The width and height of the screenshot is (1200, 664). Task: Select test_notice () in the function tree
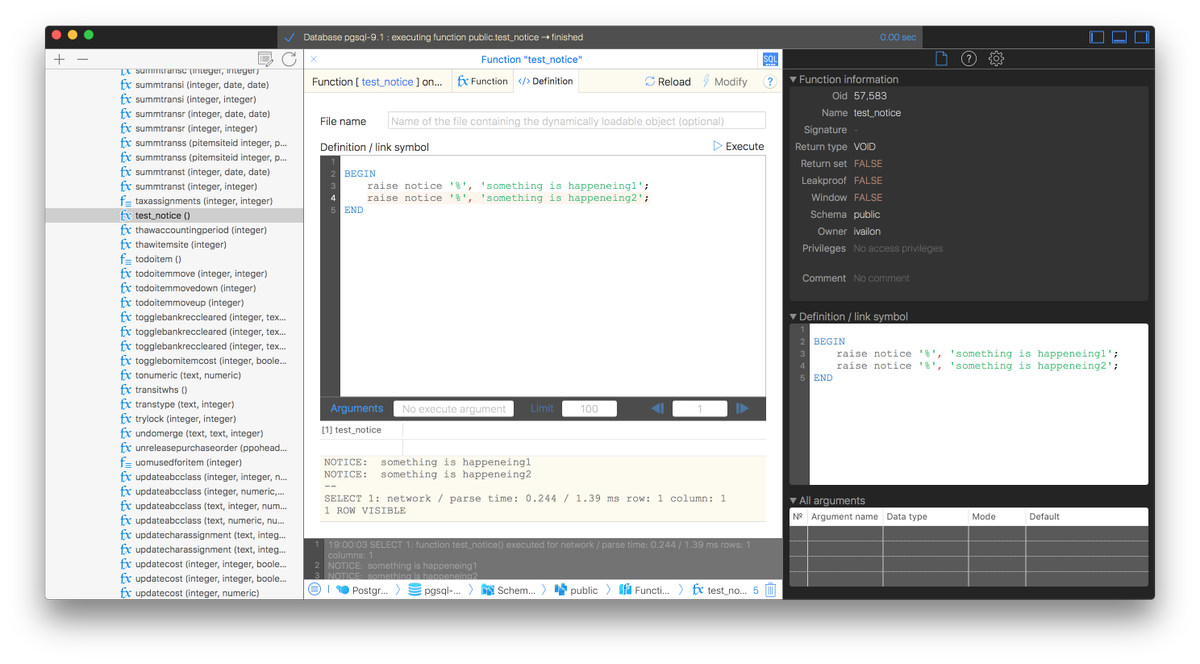[174, 215]
